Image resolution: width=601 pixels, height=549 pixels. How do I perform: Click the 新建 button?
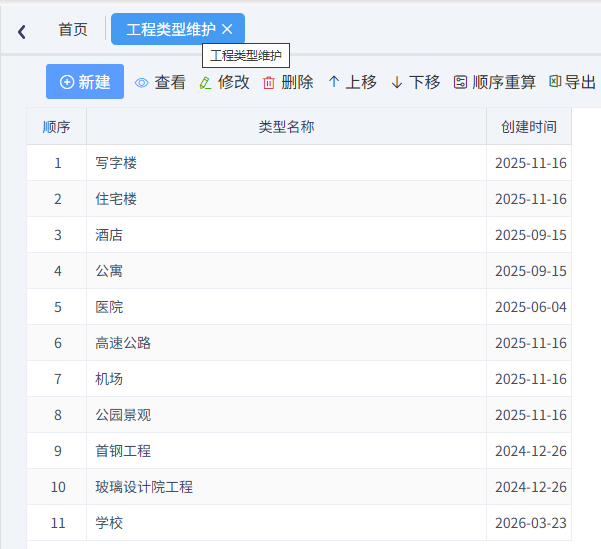pos(85,82)
